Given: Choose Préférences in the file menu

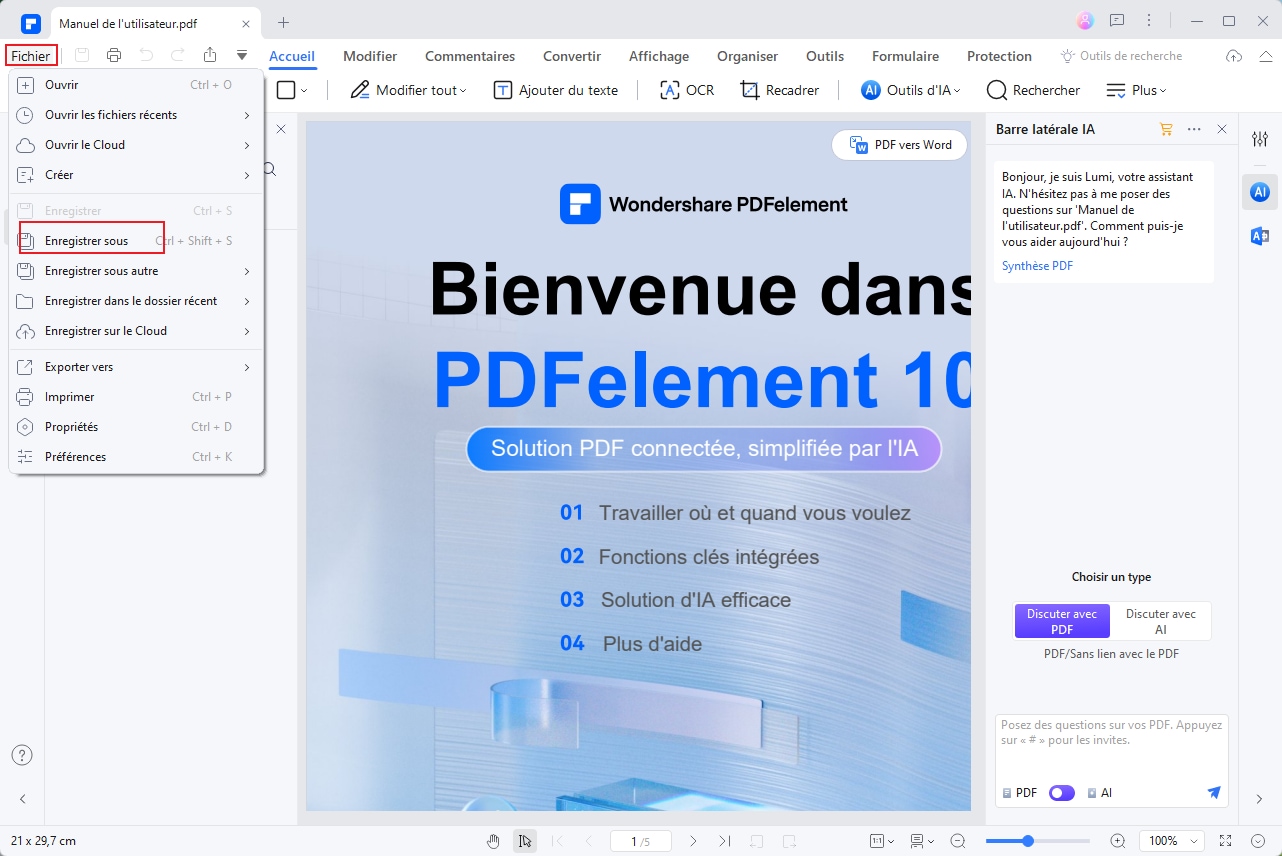Looking at the screenshot, I should [x=136, y=457].
